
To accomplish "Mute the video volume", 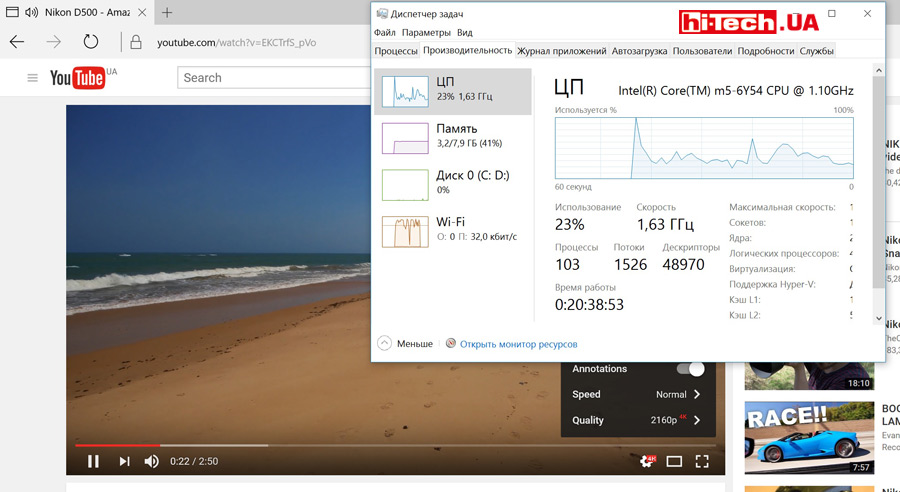I will point(152,461).
